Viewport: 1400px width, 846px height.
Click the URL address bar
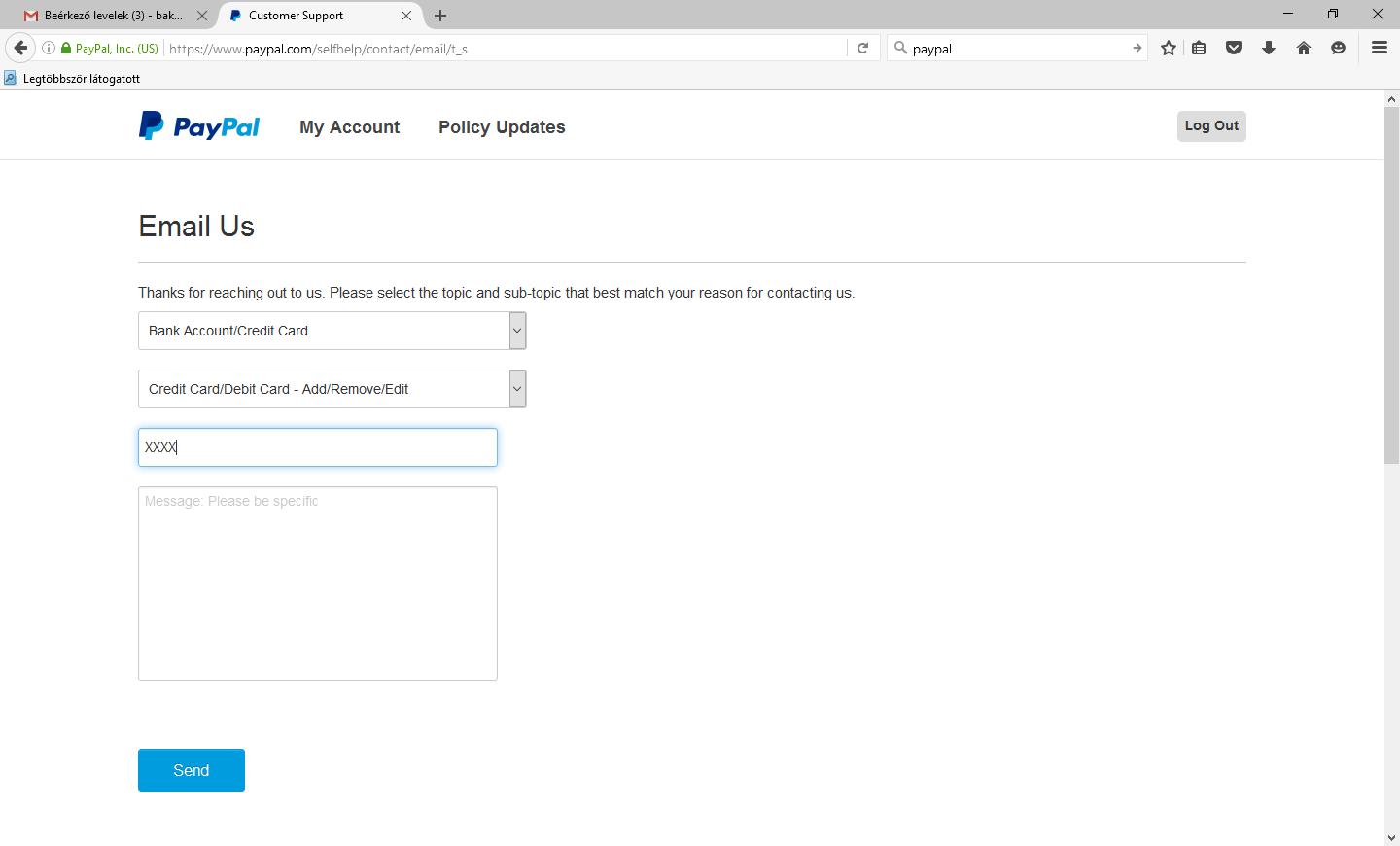click(506, 48)
